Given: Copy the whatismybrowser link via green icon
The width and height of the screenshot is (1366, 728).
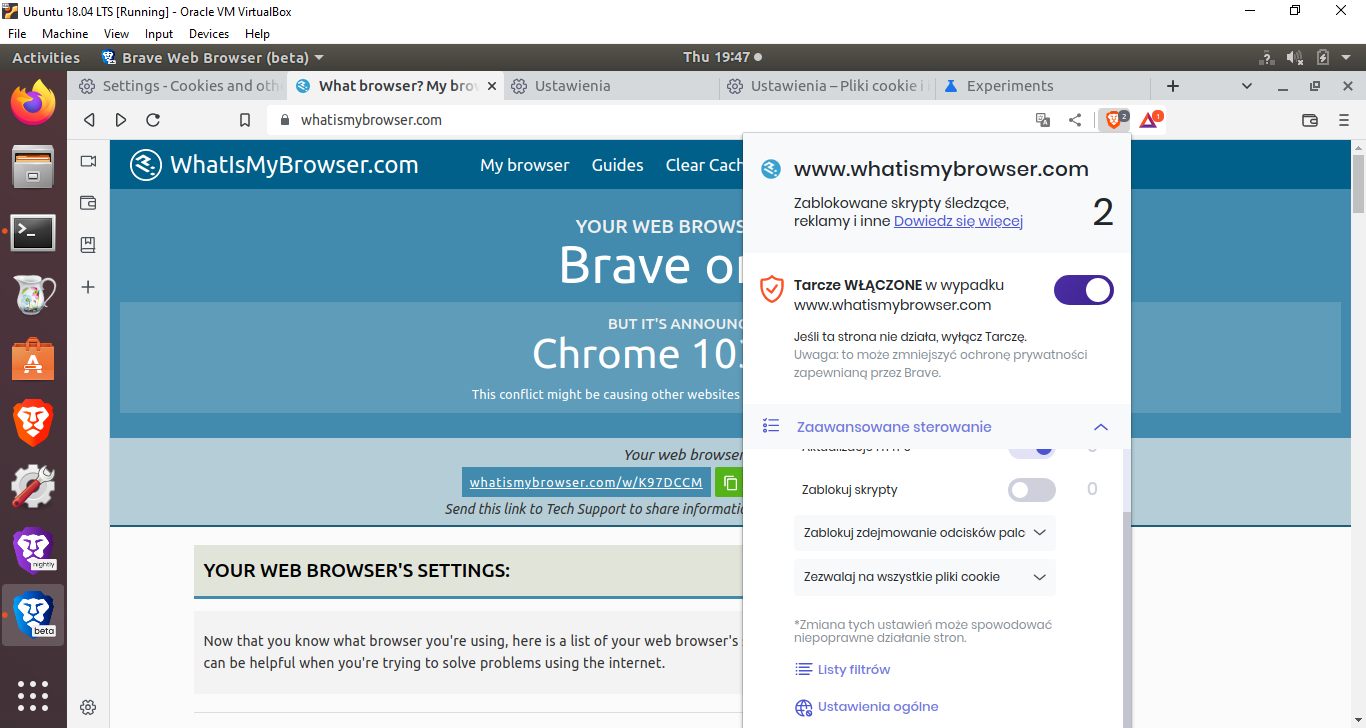Looking at the screenshot, I should point(729,482).
